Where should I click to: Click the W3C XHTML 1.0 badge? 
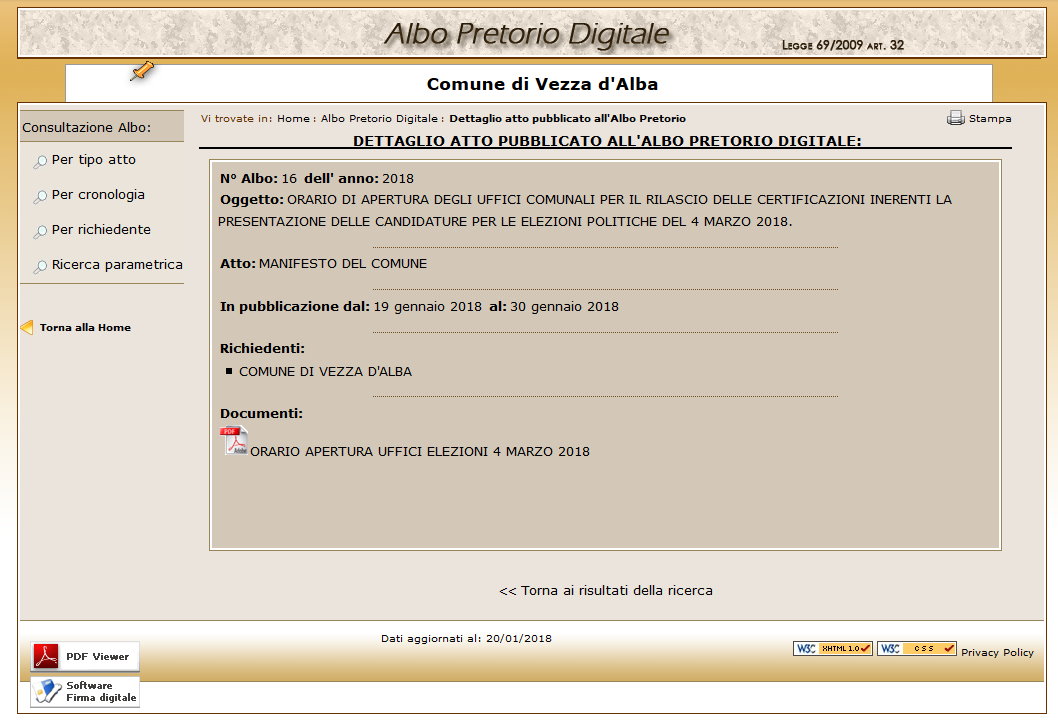click(833, 648)
